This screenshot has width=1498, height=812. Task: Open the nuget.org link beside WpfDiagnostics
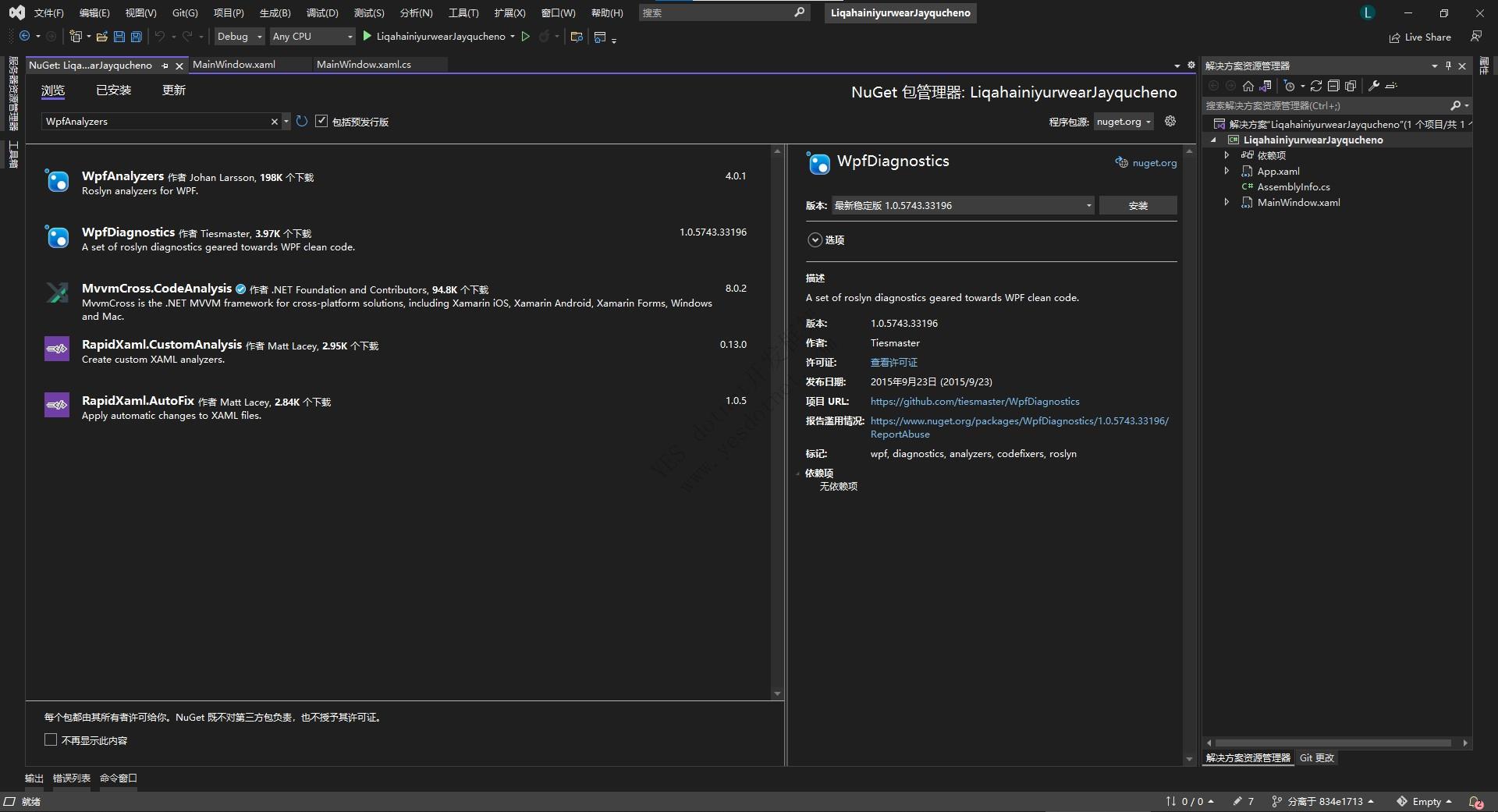[1154, 163]
